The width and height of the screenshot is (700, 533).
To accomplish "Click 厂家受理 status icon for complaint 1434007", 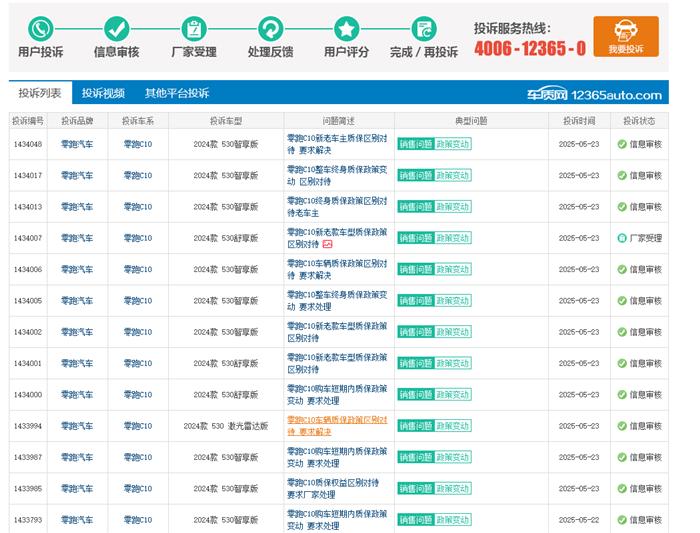I will pyautogui.click(x=622, y=238).
